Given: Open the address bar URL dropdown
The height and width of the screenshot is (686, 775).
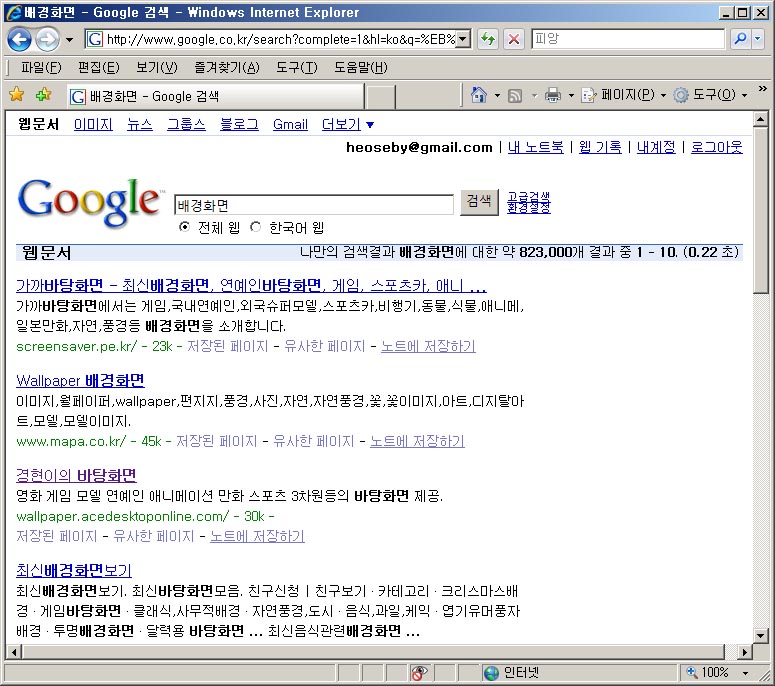Looking at the screenshot, I should click(x=463, y=39).
